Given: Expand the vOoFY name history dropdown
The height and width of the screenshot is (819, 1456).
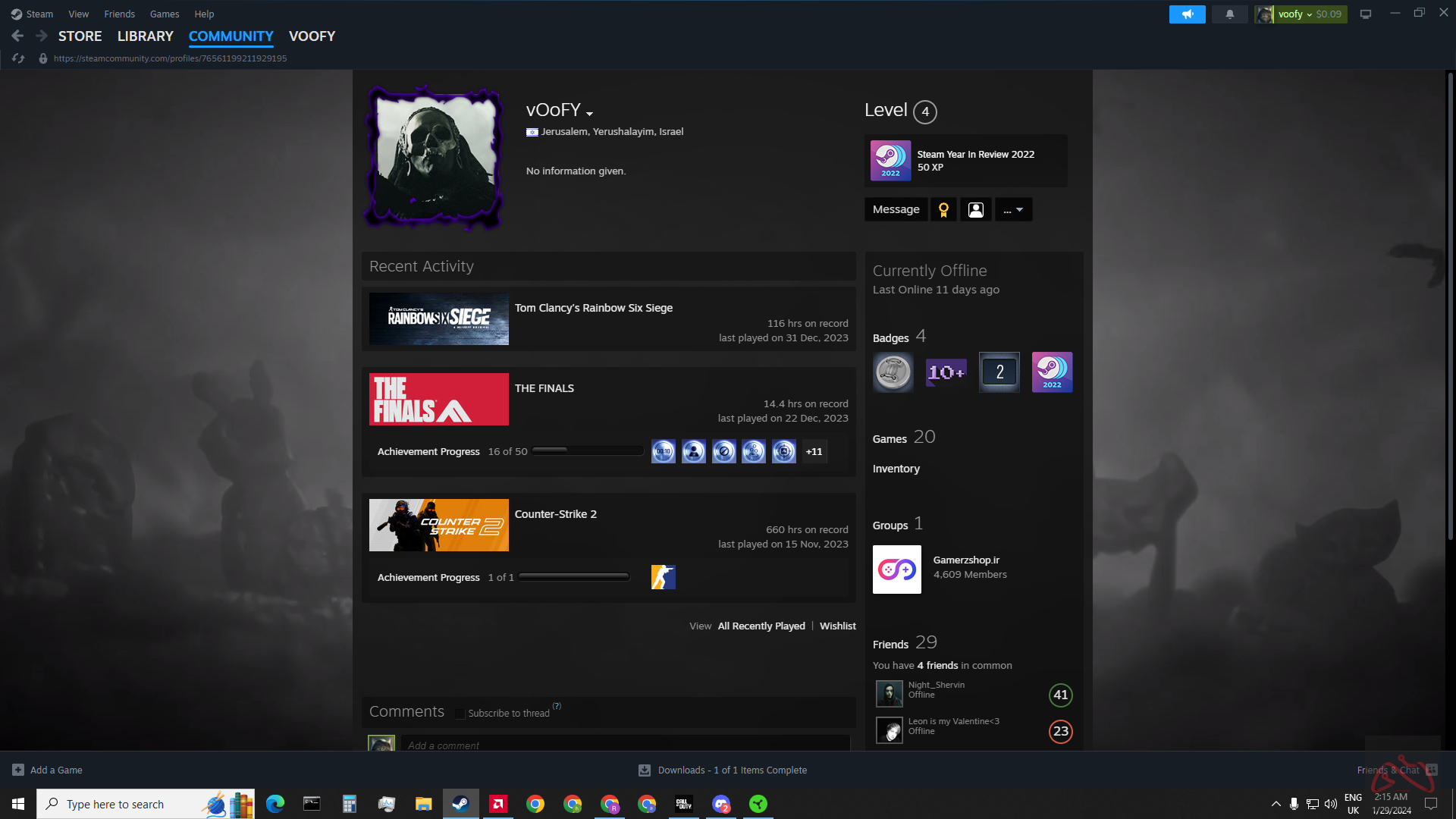Looking at the screenshot, I should point(589,114).
